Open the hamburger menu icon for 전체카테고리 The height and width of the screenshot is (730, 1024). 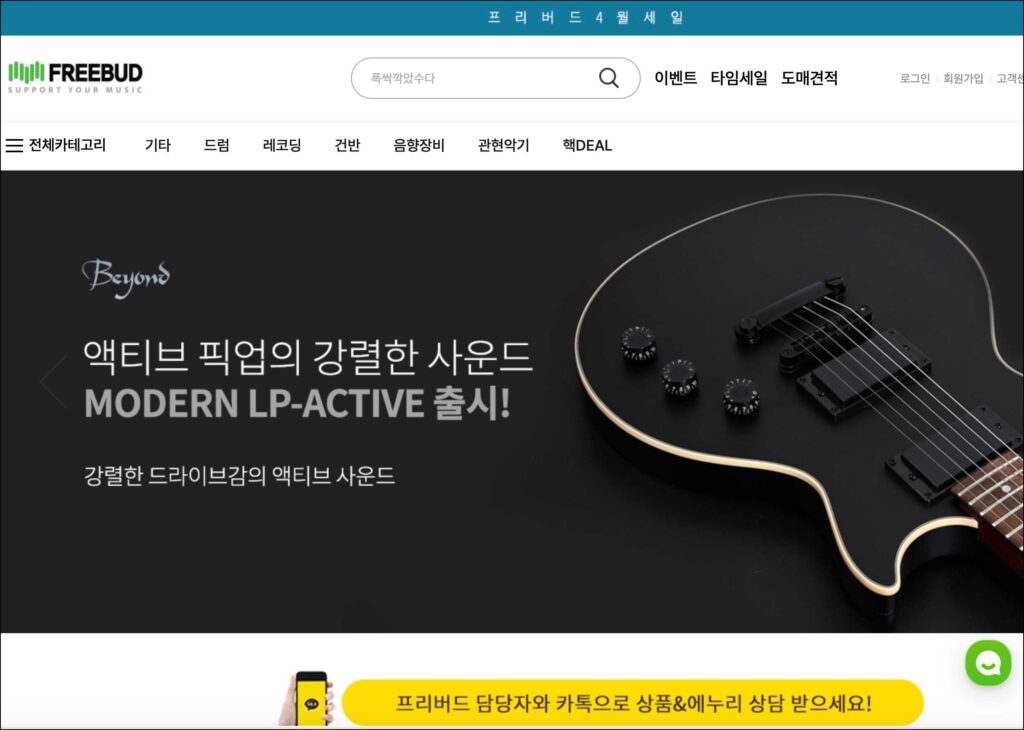14,145
